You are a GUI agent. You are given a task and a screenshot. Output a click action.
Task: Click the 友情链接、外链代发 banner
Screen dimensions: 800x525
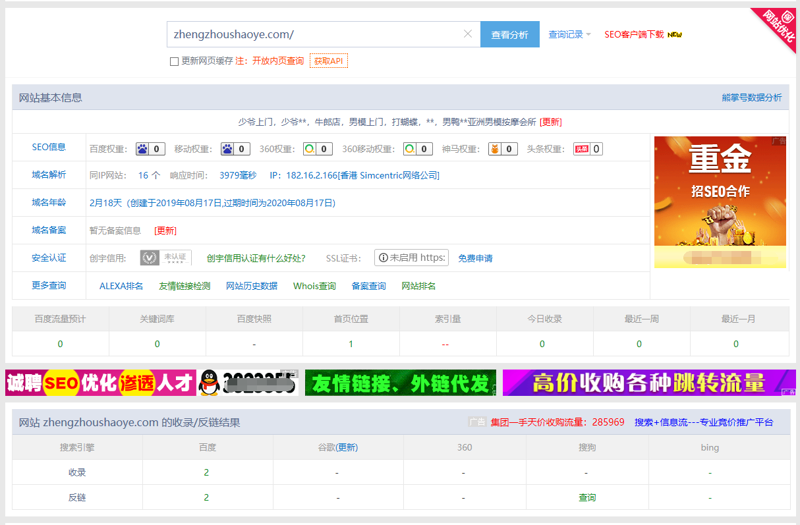(x=401, y=383)
